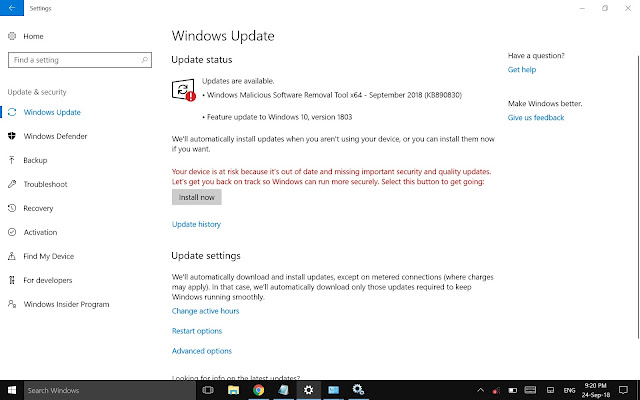
Task: Open For developers via its tools icon
Action: click(12, 280)
